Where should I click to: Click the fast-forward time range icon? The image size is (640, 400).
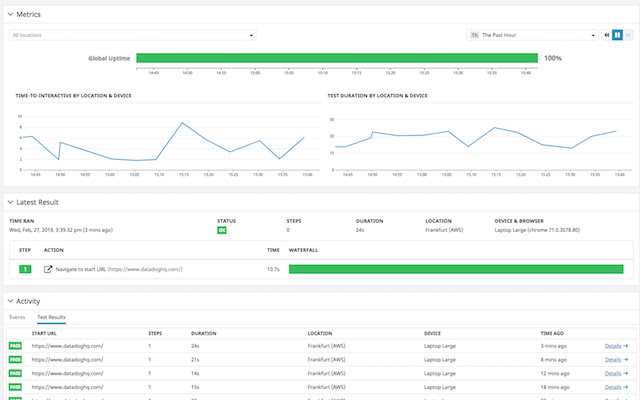point(628,35)
